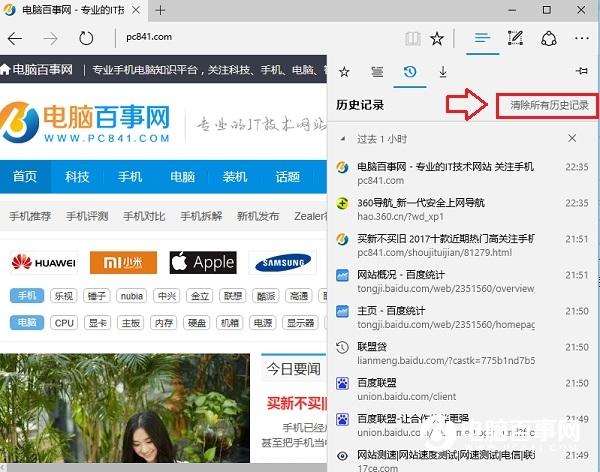The width and height of the screenshot is (600, 472).
Task: Click the 硬盘 hardware tag
Action: 197,323
